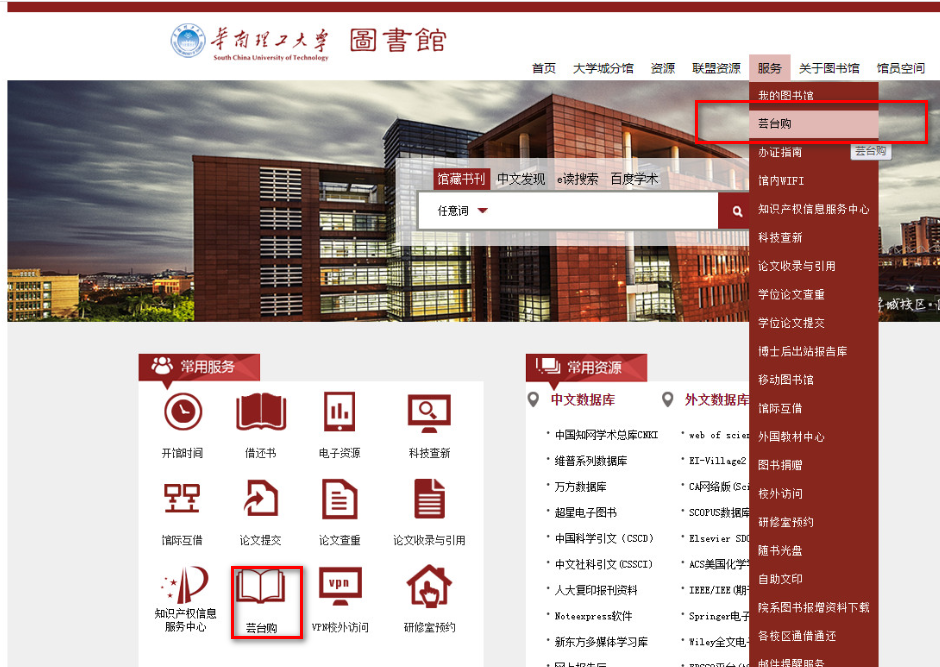The image size is (940, 667).
Task: Select 馆内WIFI in the 服务 dropdown
Action: click(x=814, y=180)
